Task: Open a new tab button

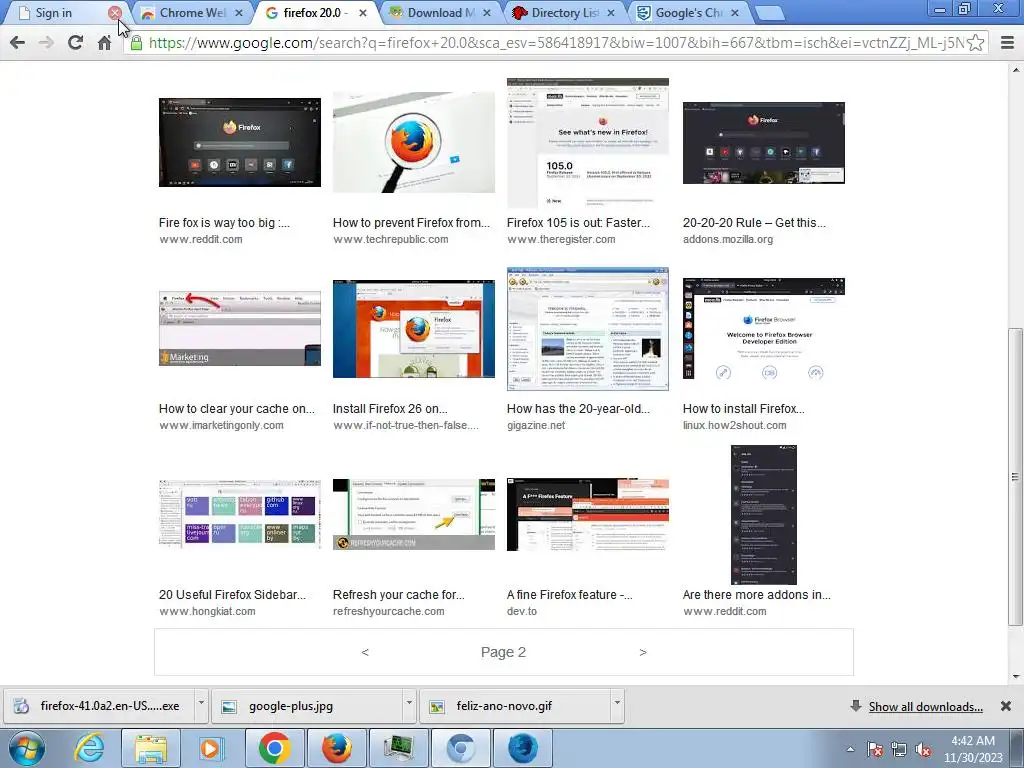Action: [x=770, y=12]
